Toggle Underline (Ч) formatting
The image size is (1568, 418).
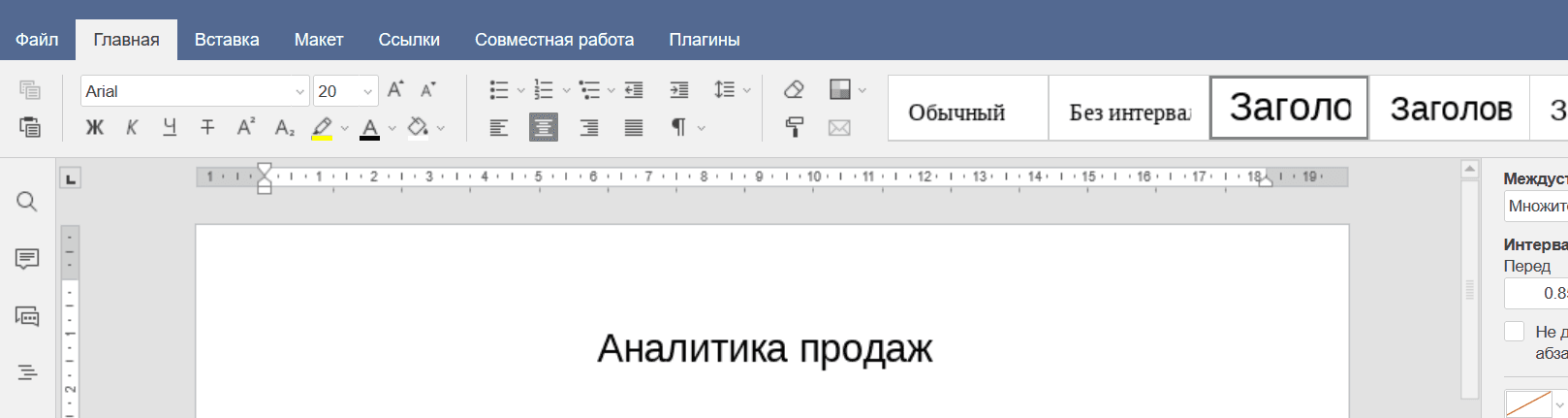pos(170,127)
